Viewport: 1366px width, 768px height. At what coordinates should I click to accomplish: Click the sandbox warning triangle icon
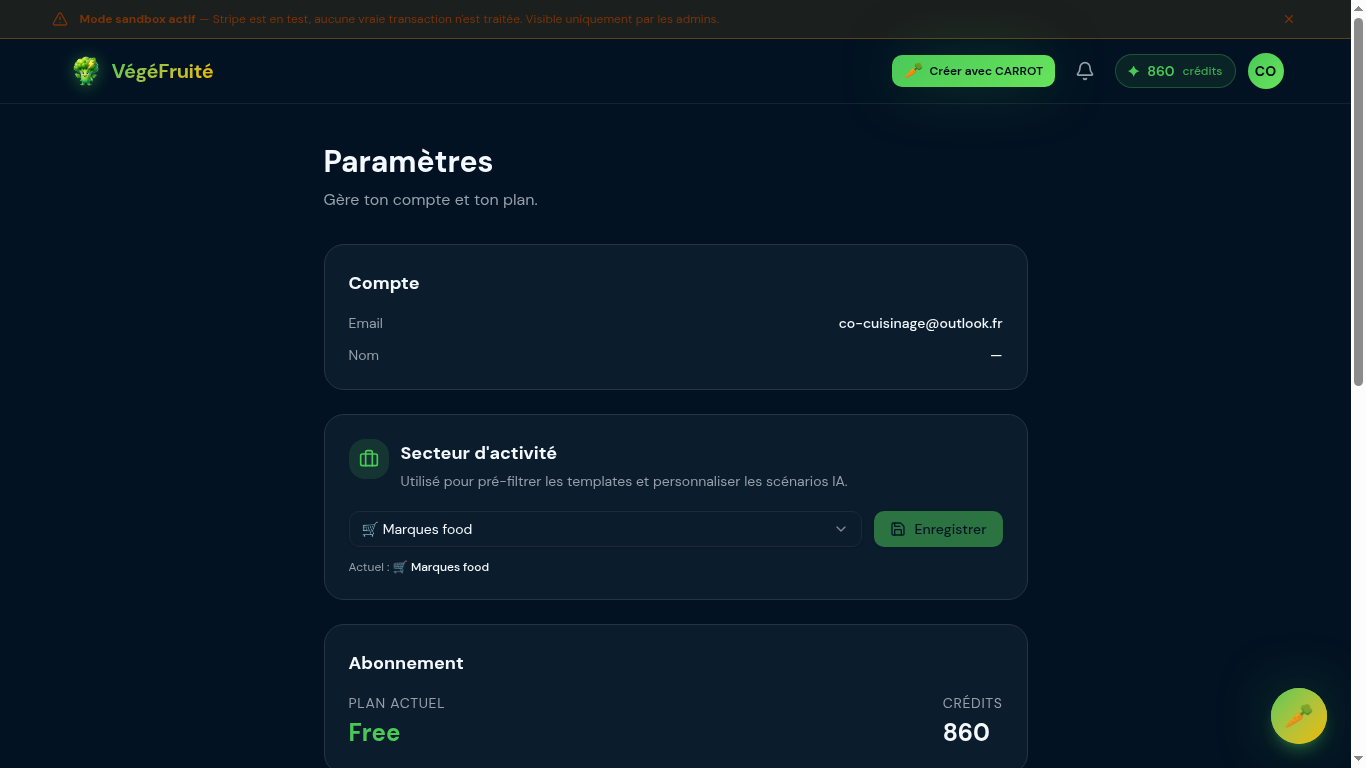point(60,19)
